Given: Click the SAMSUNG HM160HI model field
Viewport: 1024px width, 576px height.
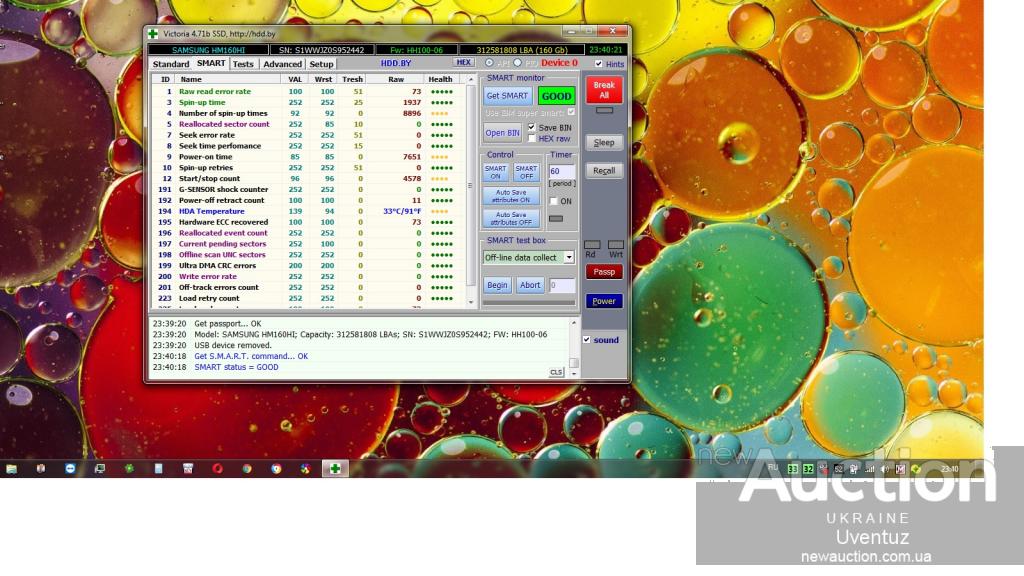Looking at the screenshot, I should (208, 50).
